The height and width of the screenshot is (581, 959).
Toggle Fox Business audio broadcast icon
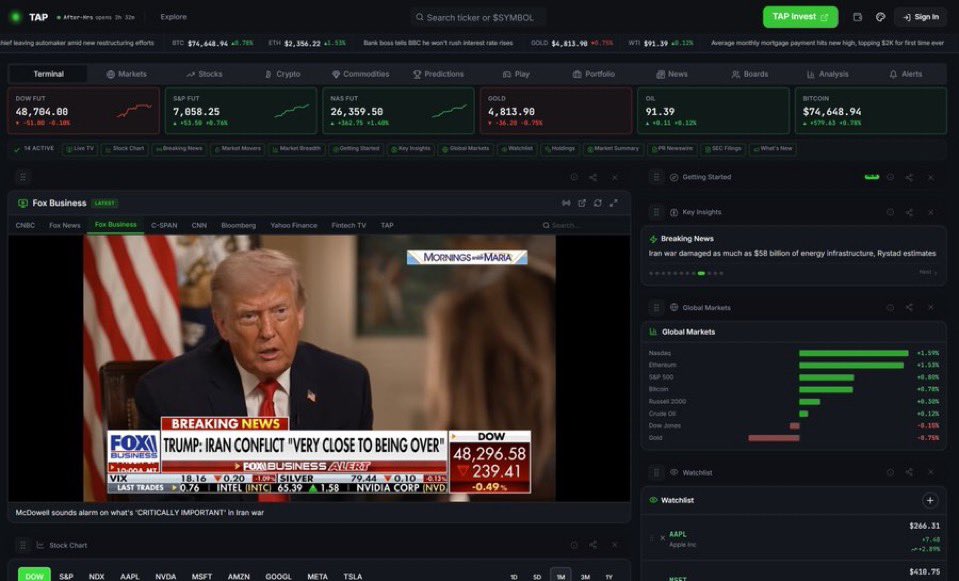pos(566,203)
